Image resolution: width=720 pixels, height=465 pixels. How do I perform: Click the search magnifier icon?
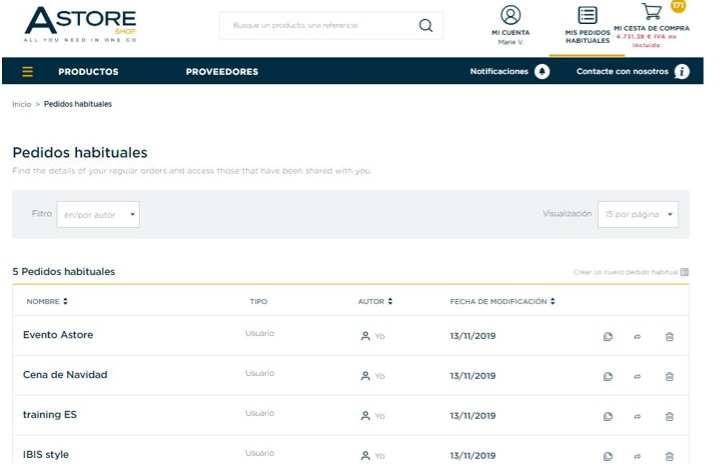(426, 25)
